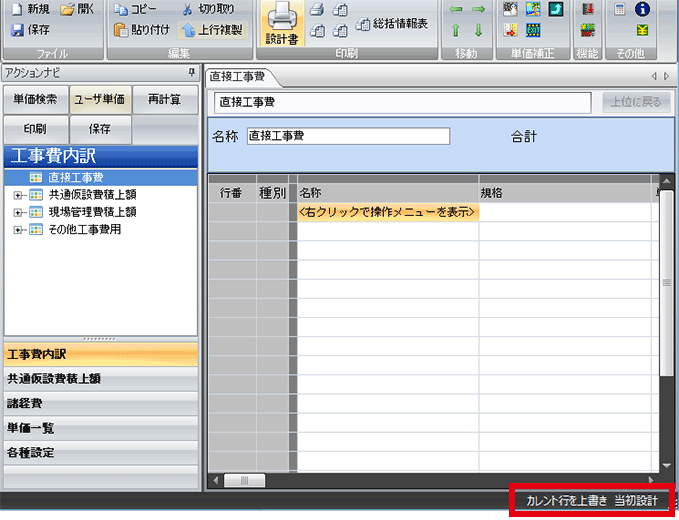The height and width of the screenshot is (520, 679).
Task: Select その他工事費用 tree item
Action: 84,229
